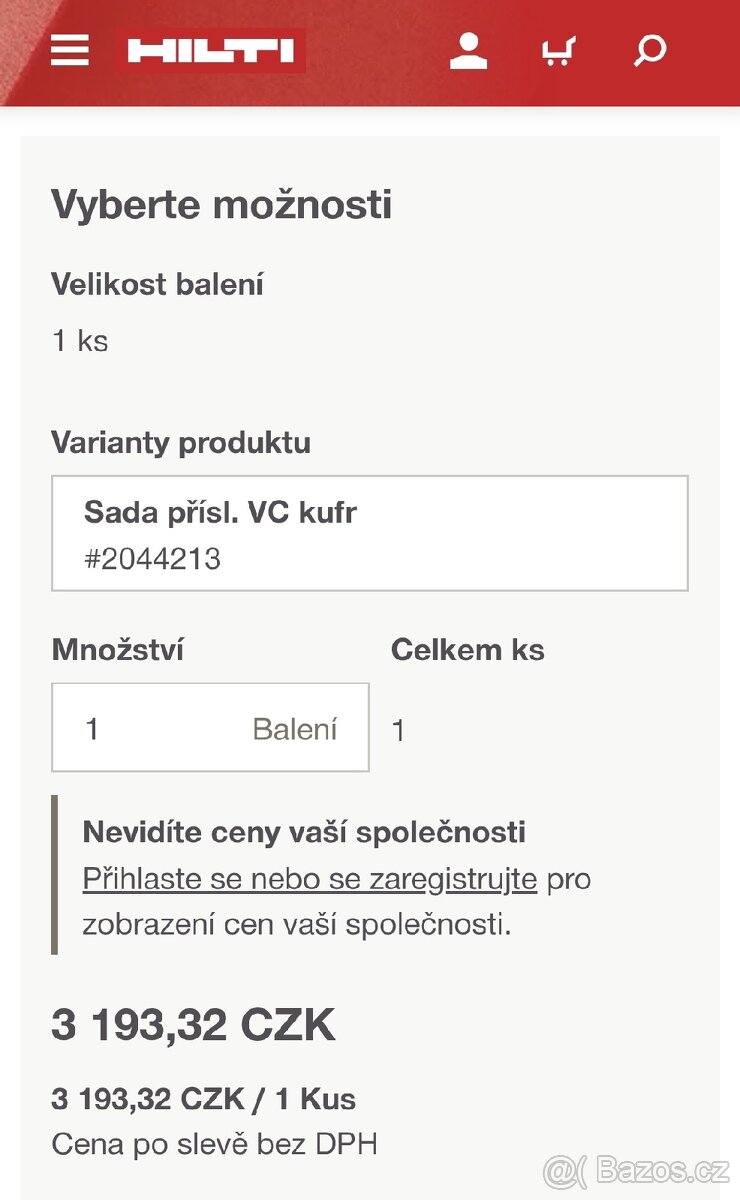The image size is (740, 1200).
Task: Open the user account icon
Action: (x=468, y=50)
